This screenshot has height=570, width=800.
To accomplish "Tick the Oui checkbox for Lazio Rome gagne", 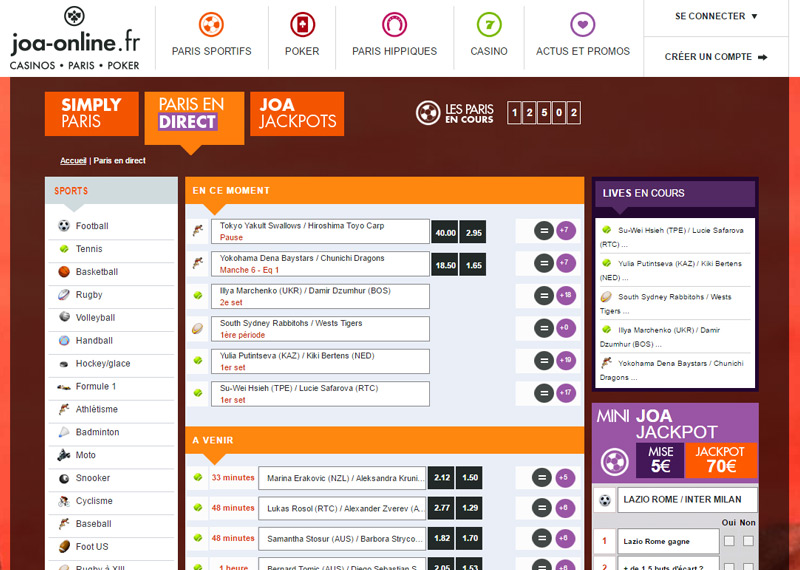I will [x=729, y=540].
